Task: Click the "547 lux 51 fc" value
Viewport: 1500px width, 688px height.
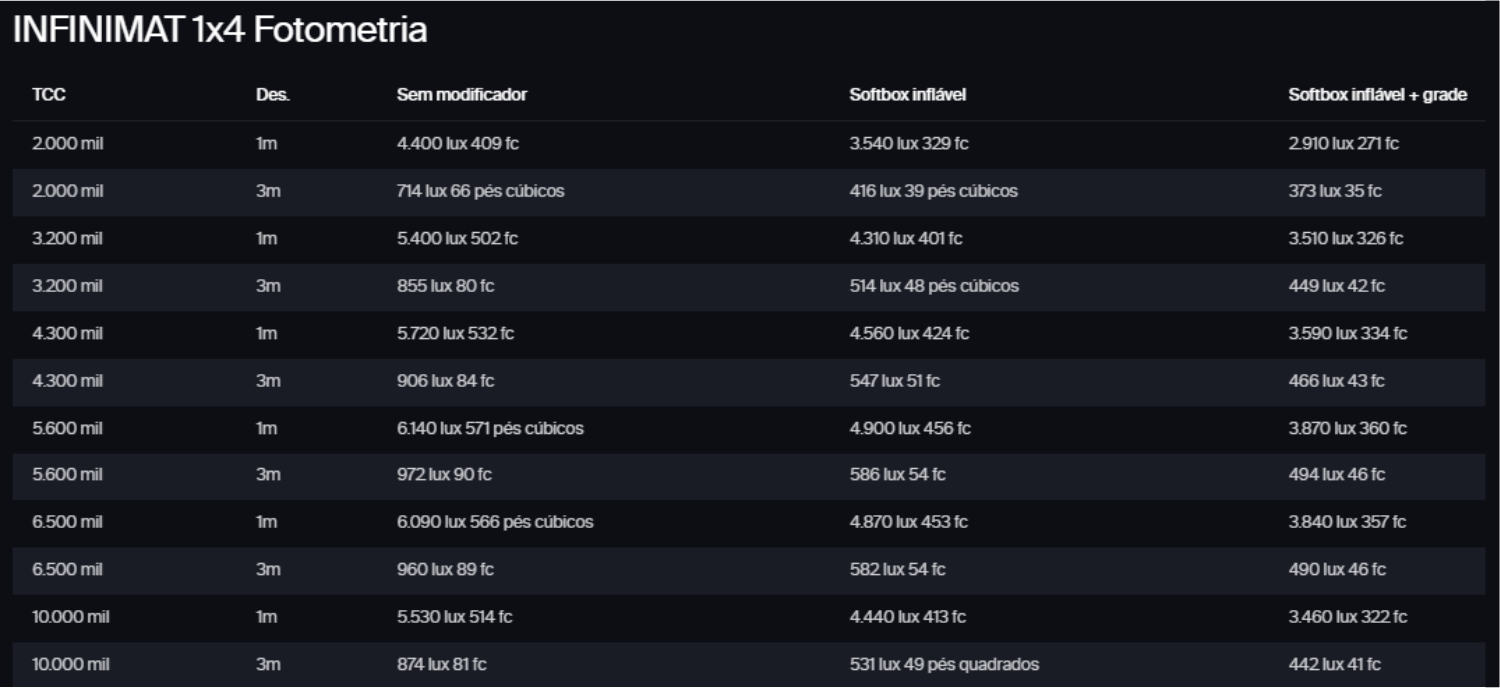Action: [x=895, y=381]
